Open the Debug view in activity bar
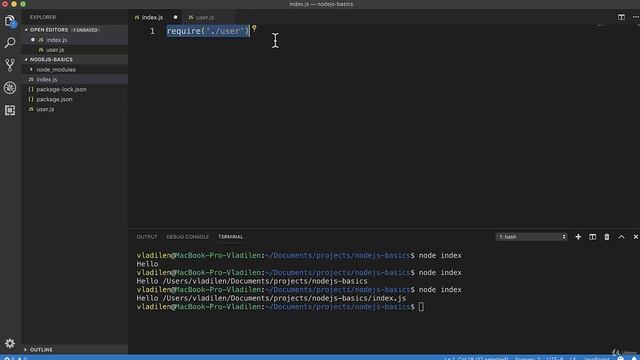 pyautogui.click(x=10, y=88)
